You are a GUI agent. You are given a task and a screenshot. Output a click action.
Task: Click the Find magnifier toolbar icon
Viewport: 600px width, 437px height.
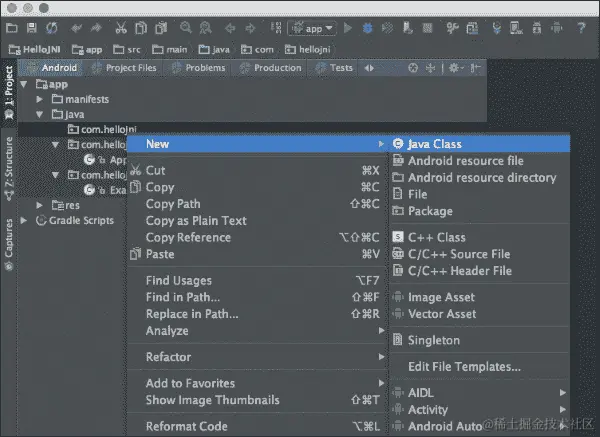(186, 28)
